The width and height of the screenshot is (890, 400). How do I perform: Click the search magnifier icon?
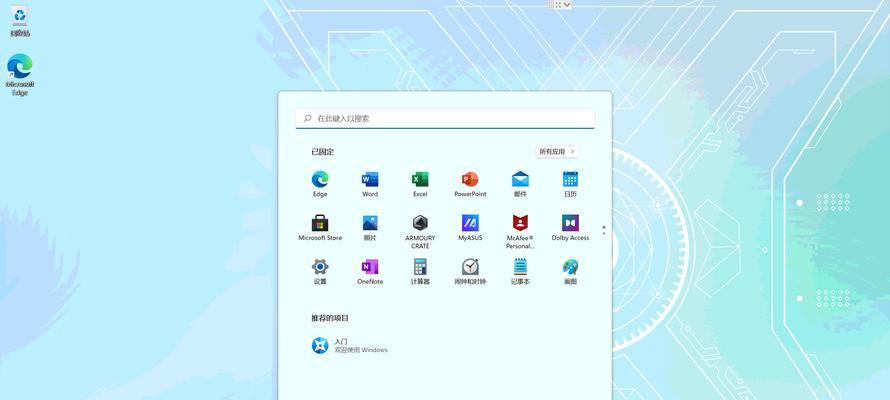[308, 119]
